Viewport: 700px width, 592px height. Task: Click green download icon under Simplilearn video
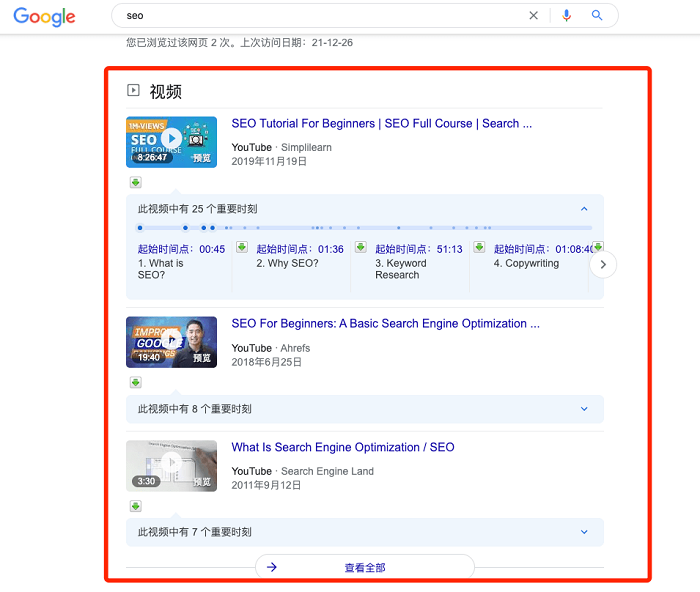point(136,182)
